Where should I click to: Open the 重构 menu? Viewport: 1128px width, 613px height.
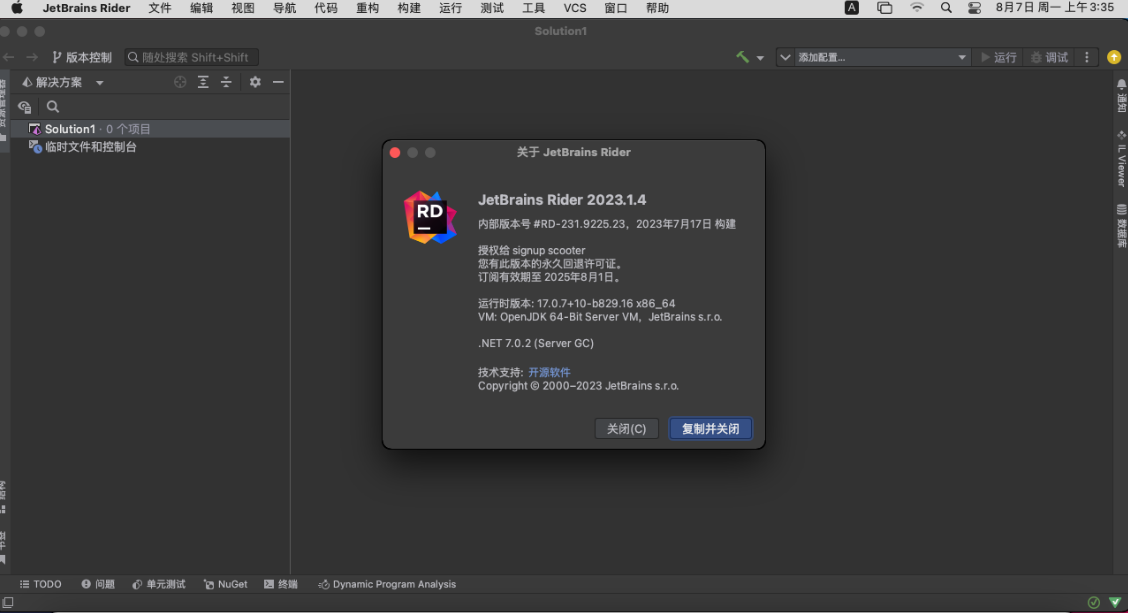tap(368, 8)
